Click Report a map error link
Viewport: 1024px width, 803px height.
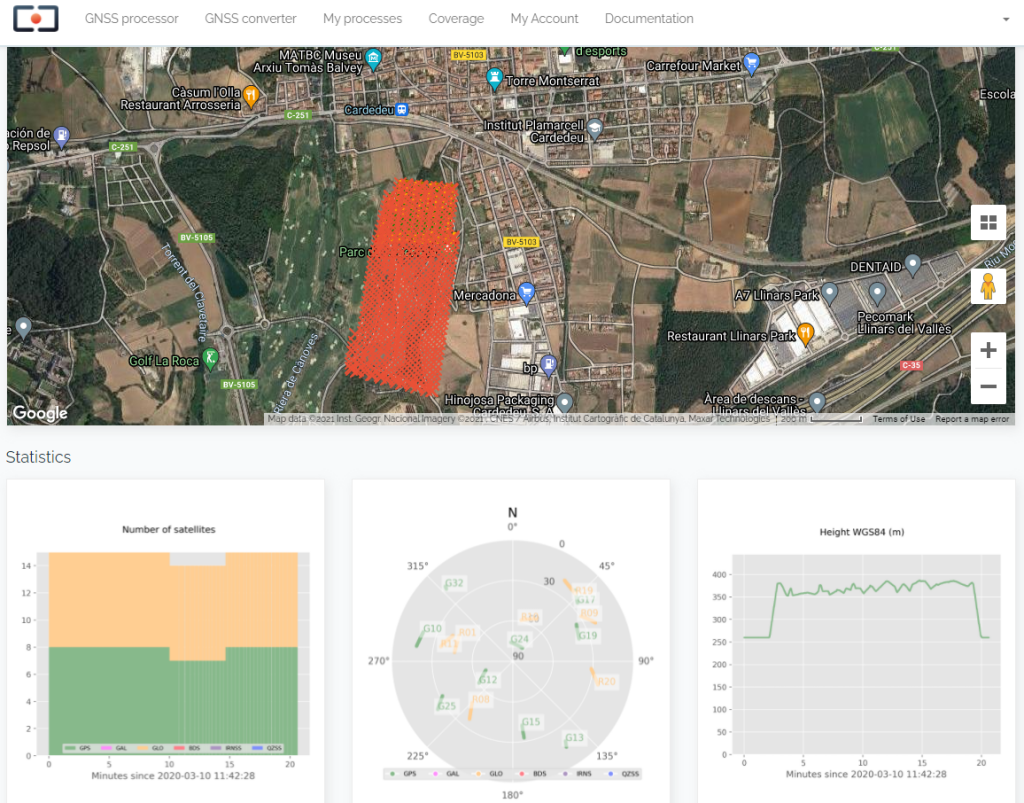[972, 419]
